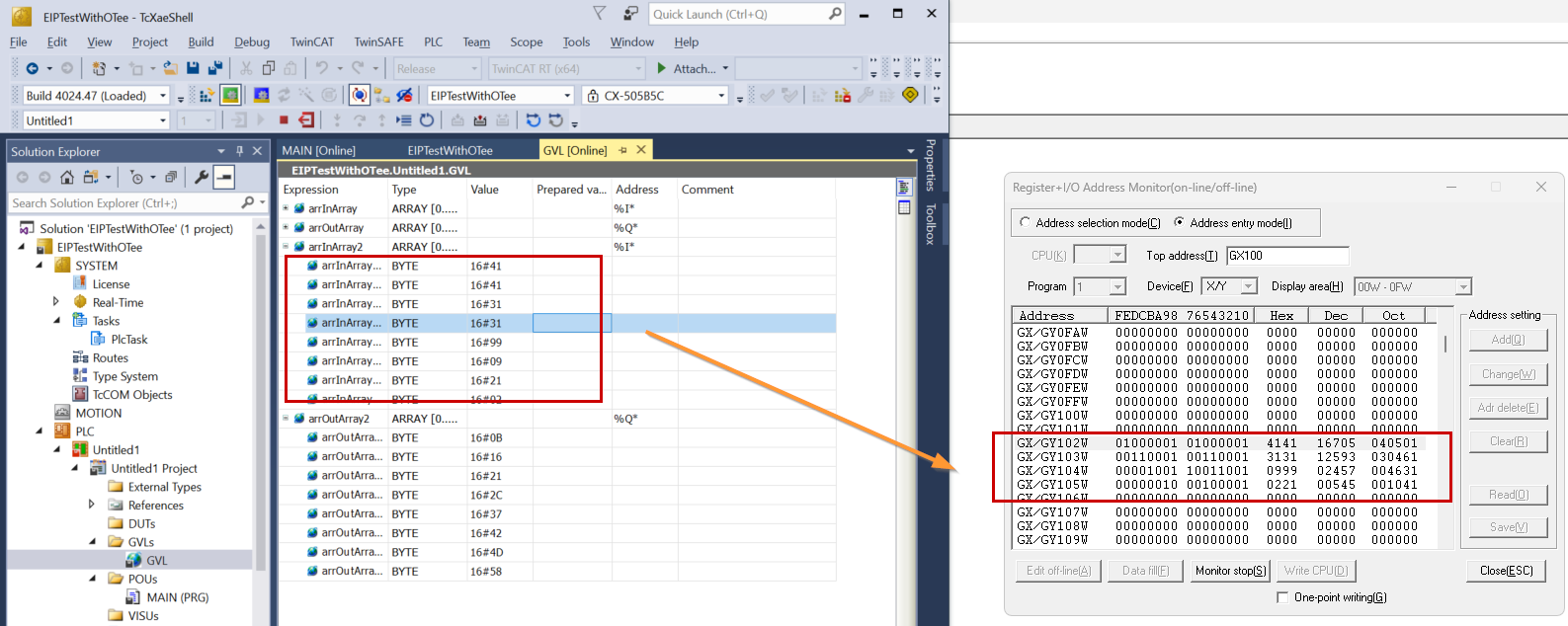1568x626 pixels.
Task: Open the Device X/Y dropdown
Action: [x=1249, y=286]
